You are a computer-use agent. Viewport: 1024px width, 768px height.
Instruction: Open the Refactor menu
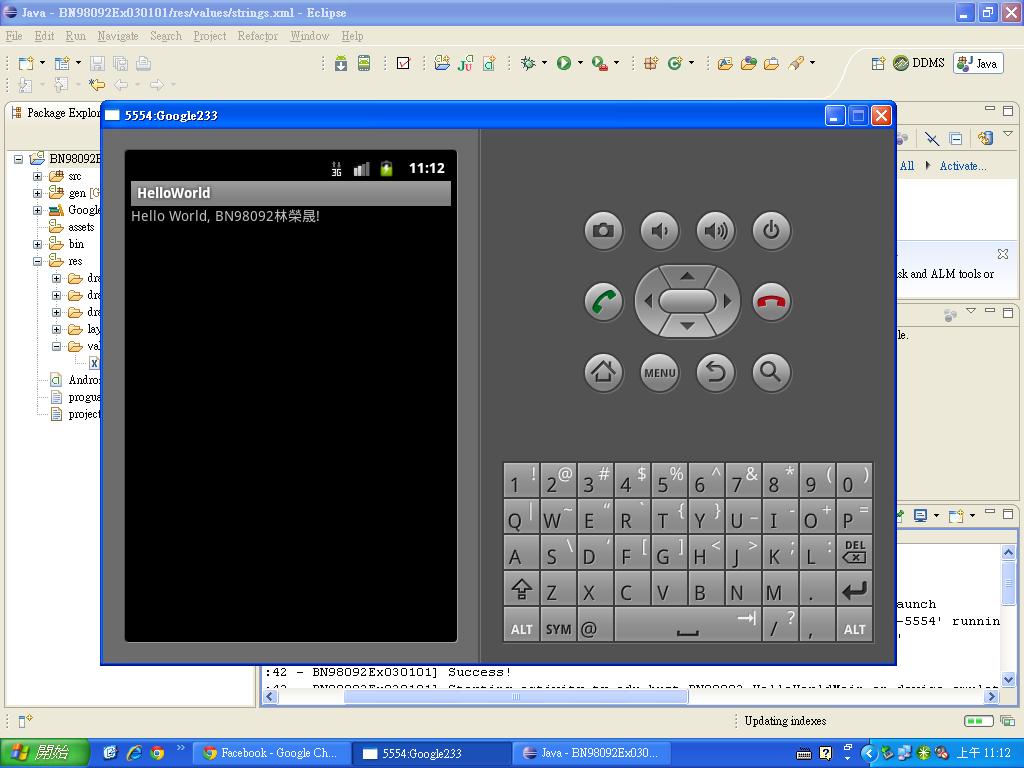click(x=257, y=36)
